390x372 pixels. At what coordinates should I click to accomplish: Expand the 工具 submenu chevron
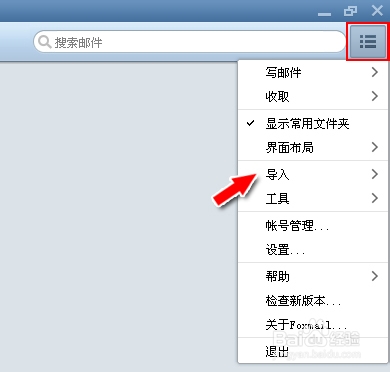[x=375, y=198]
